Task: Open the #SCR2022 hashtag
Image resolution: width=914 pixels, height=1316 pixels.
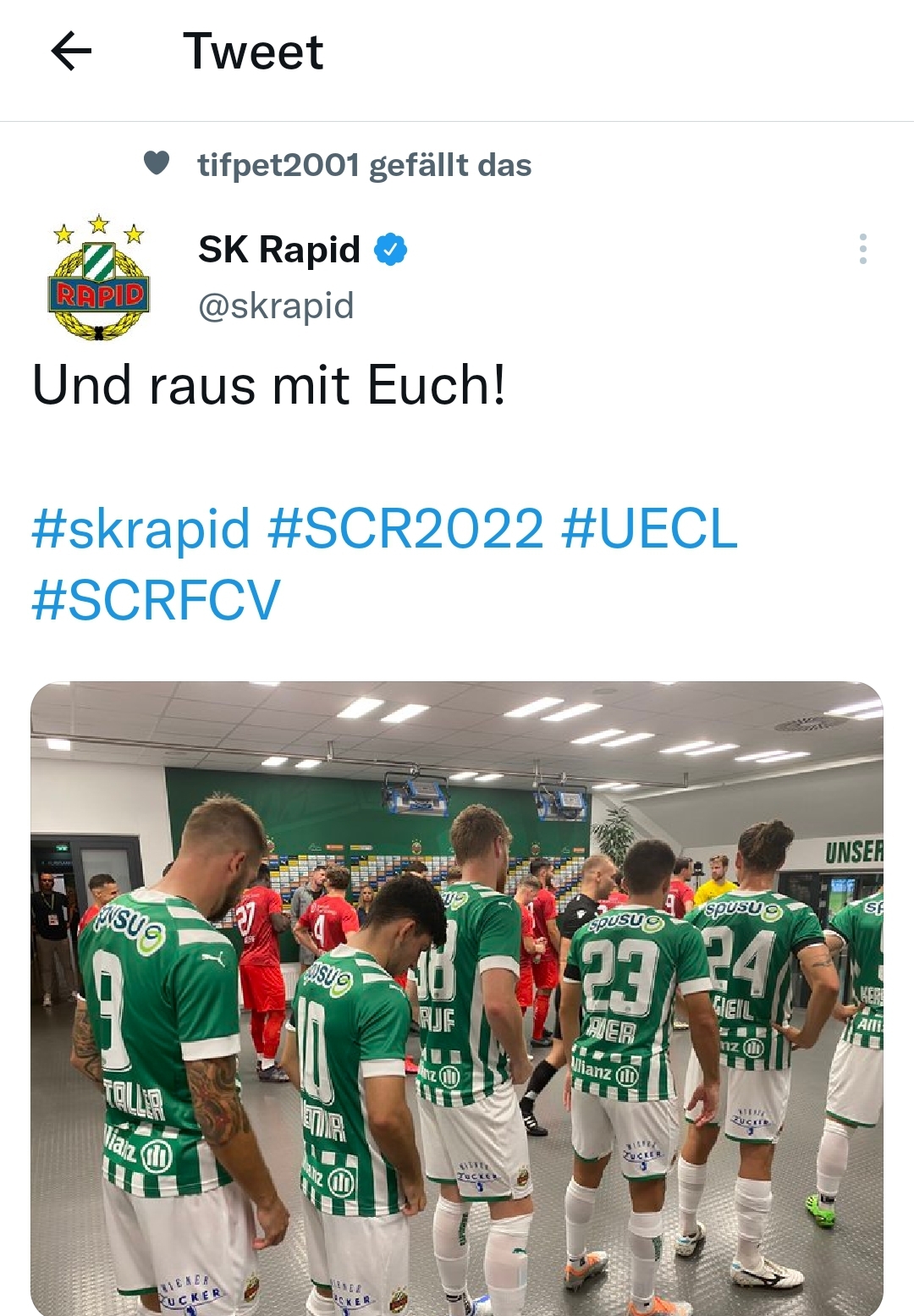Action: (405, 529)
